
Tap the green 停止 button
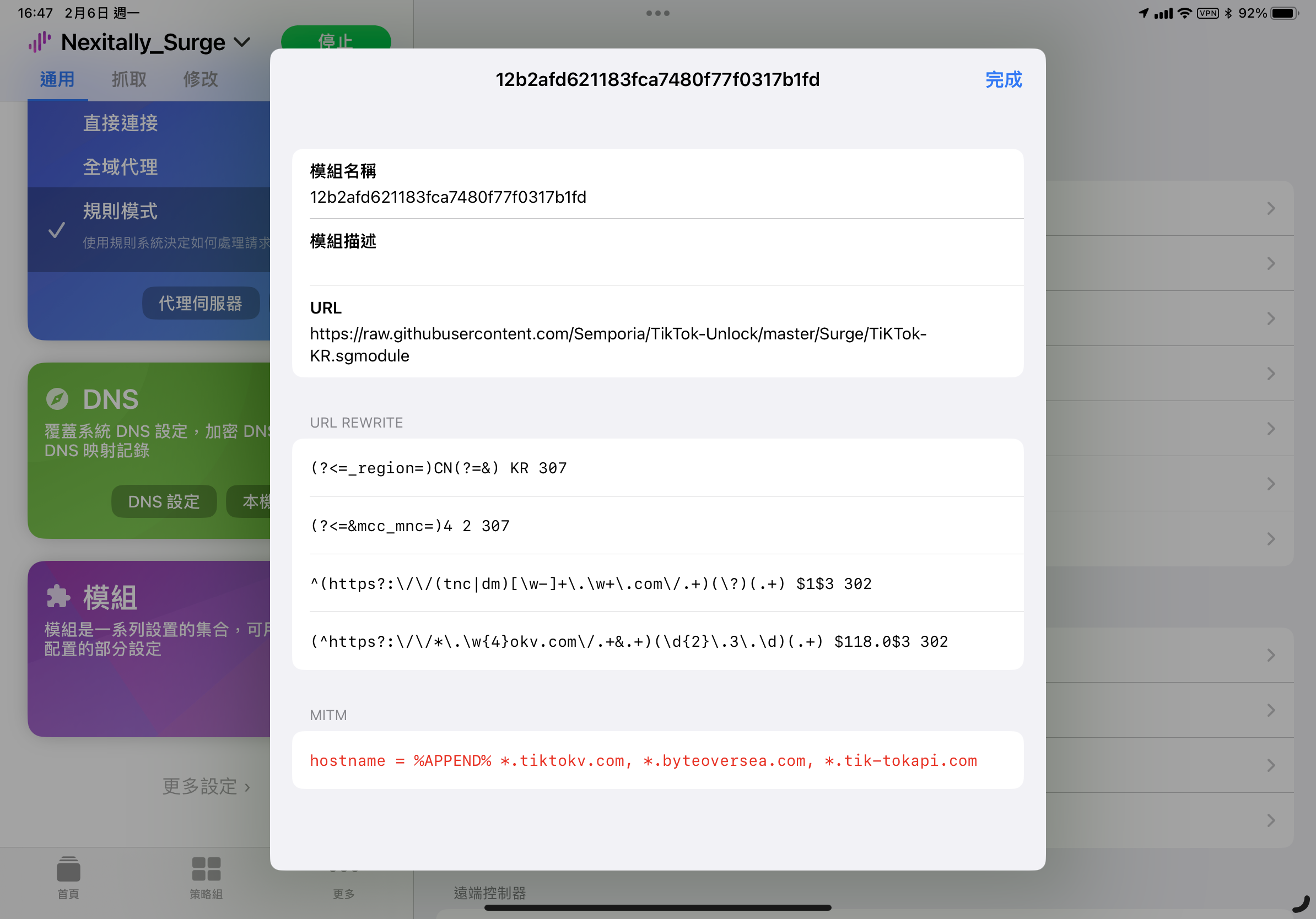point(336,38)
